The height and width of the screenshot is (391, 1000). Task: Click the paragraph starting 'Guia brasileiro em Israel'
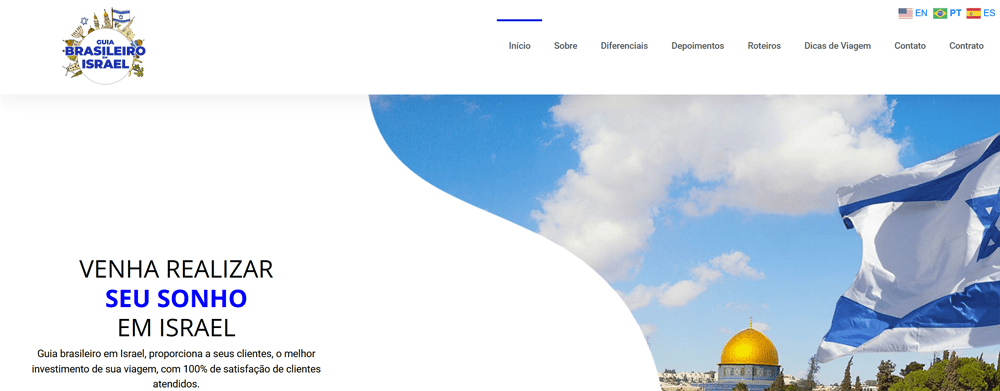[x=176, y=369]
